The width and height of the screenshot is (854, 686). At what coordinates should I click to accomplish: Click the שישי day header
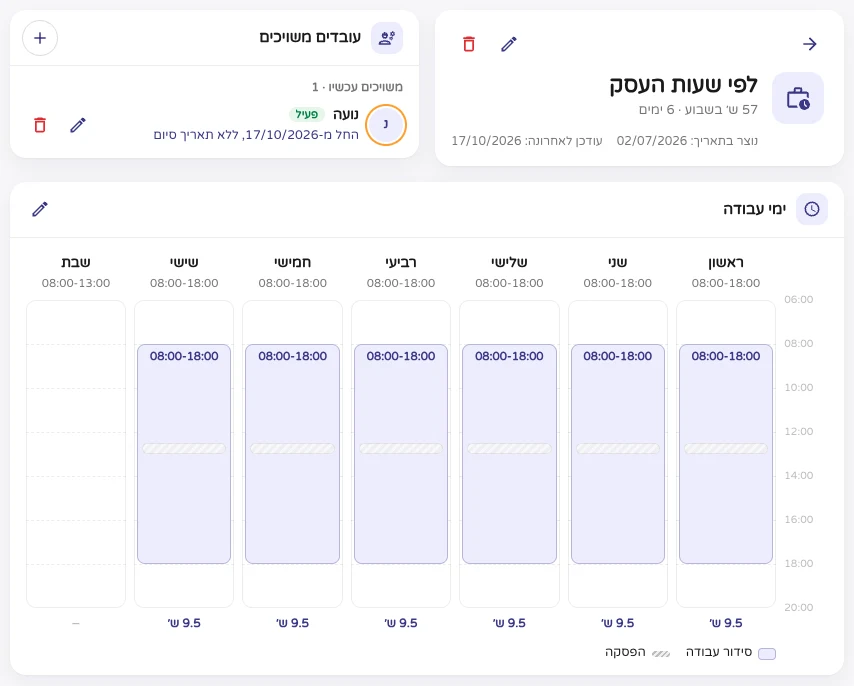(x=184, y=262)
